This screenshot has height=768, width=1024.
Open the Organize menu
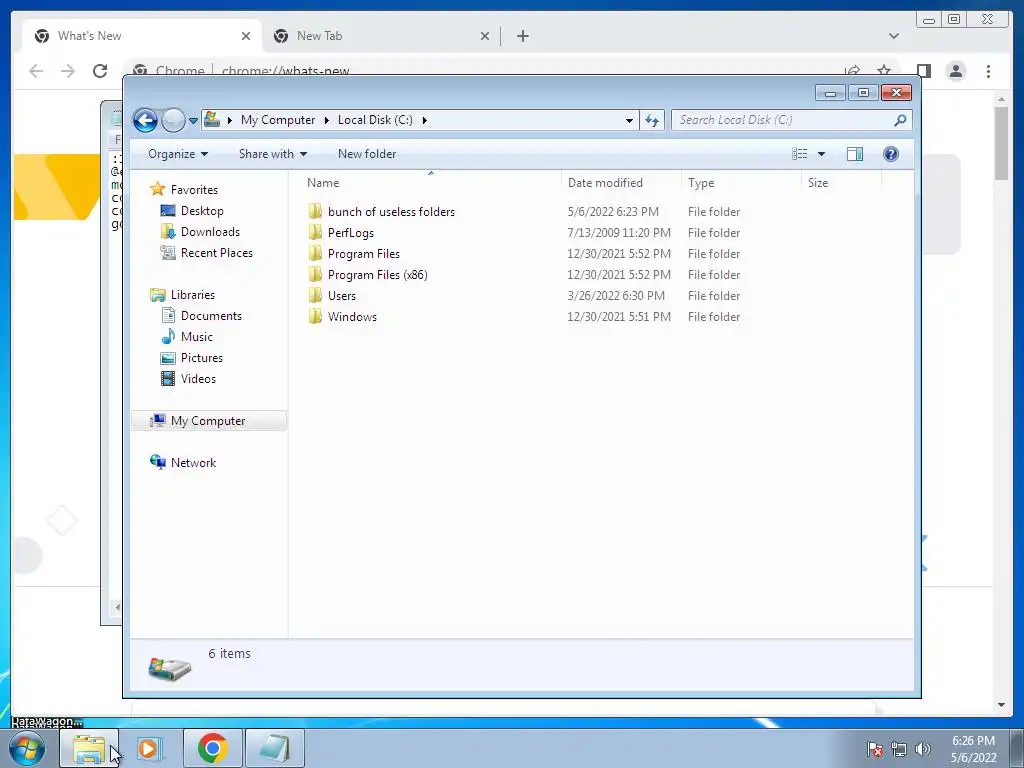[178, 154]
